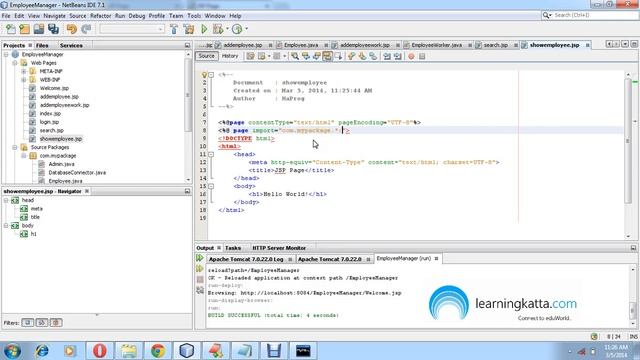Viewport: 640px width, 360px height.
Task: Open the Debug Project dropdown arrow
Action: (227, 29)
